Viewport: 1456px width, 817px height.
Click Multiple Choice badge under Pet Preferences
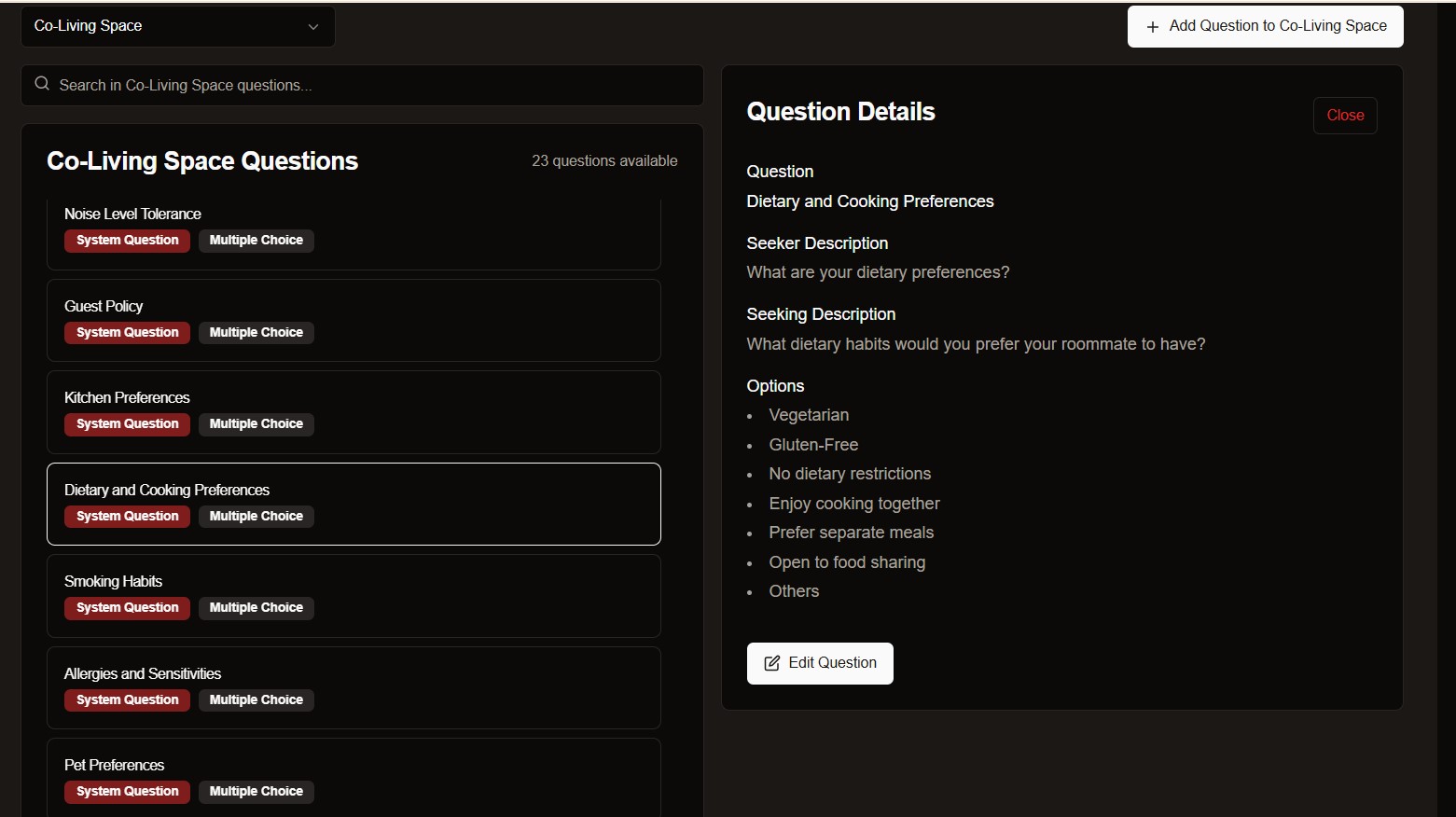click(256, 792)
